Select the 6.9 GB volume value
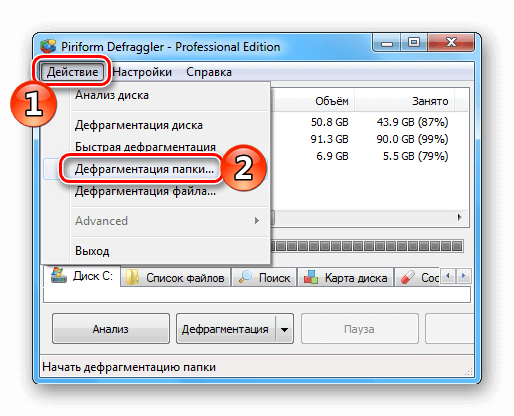 332,156
